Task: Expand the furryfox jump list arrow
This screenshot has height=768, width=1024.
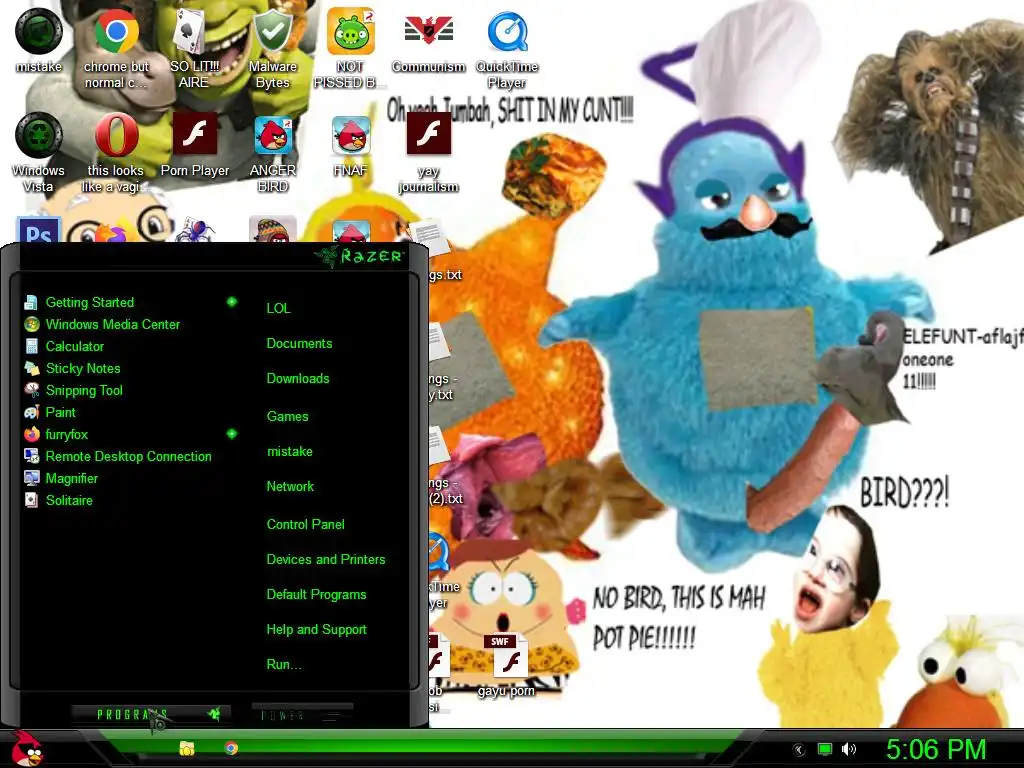Action: coord(231,434)
